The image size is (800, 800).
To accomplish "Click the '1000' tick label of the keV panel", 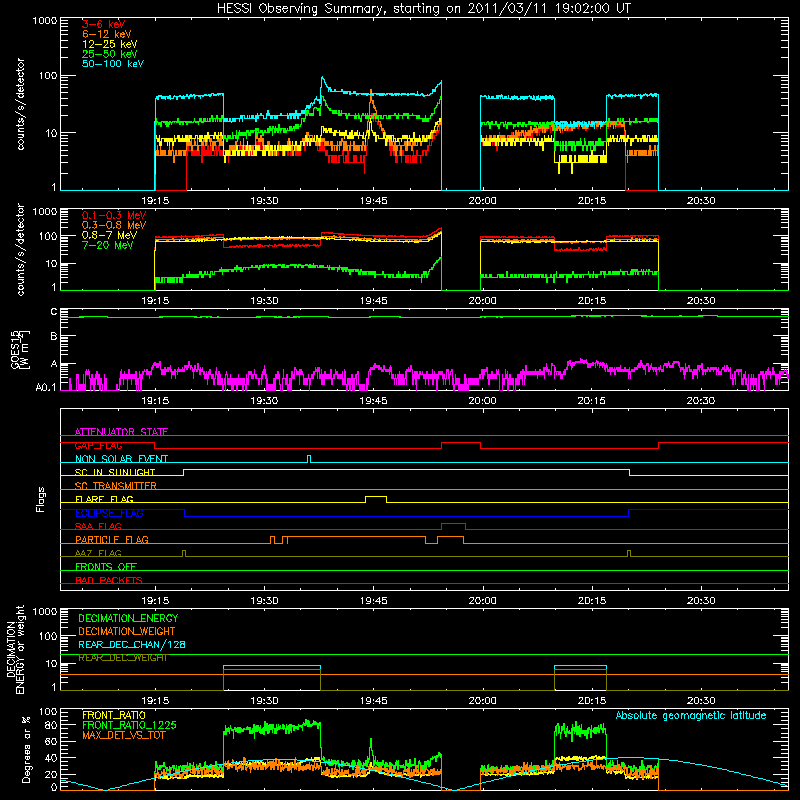I will (x=45, y=21).
